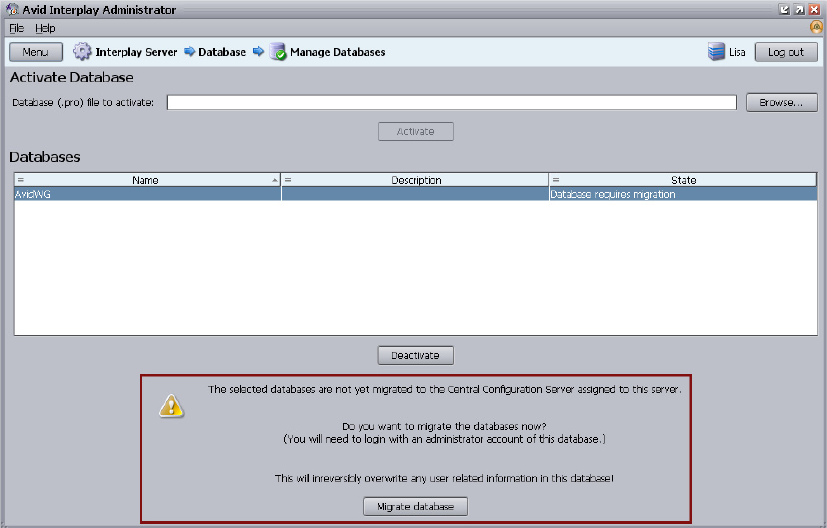Click the Menu button
This screenshot has width=827, height=528.
tap(36, 52)
